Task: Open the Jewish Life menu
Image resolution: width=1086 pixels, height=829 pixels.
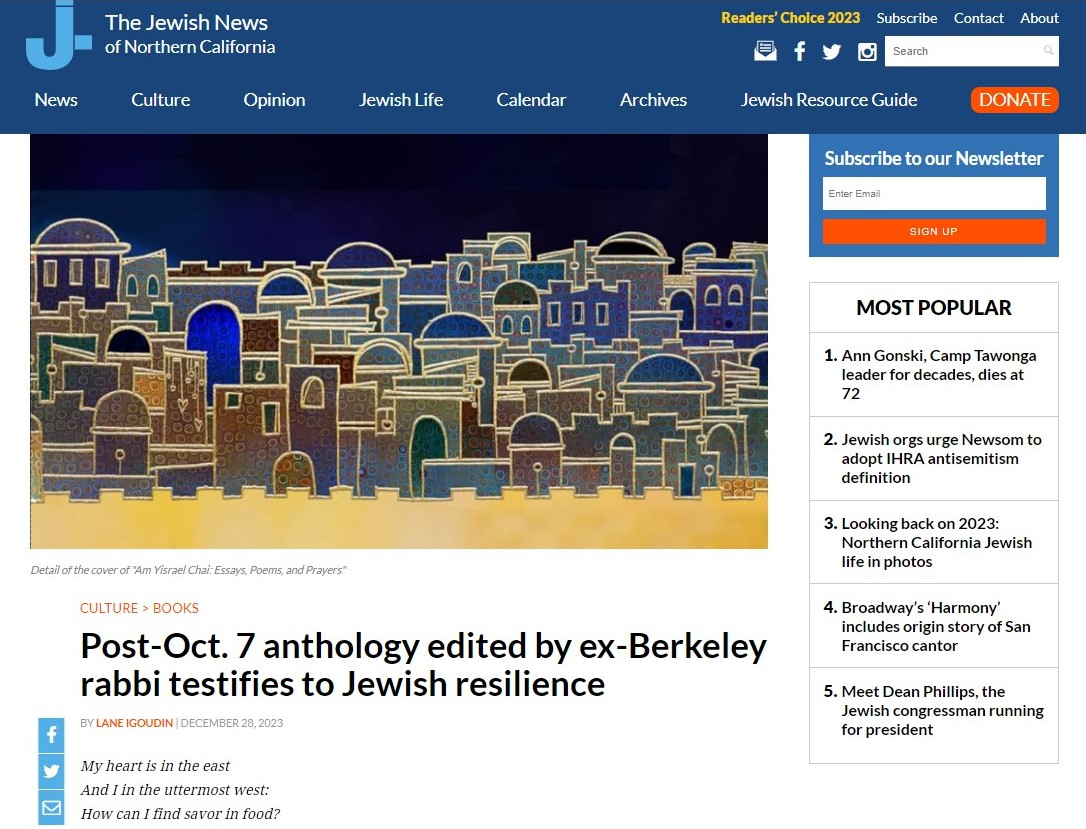Action: pos(400,100)
